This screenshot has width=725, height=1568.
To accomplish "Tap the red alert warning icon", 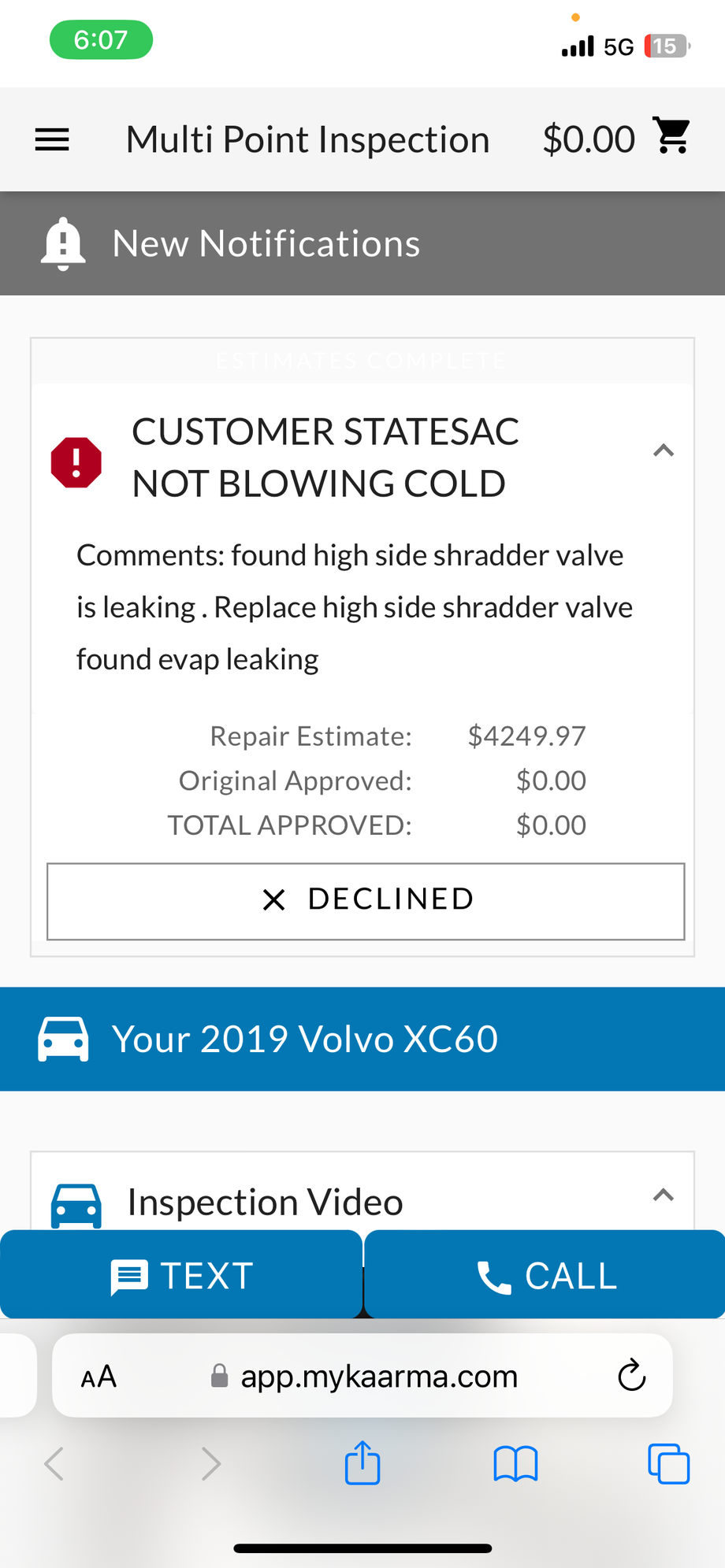I will (x=76, y=462).
